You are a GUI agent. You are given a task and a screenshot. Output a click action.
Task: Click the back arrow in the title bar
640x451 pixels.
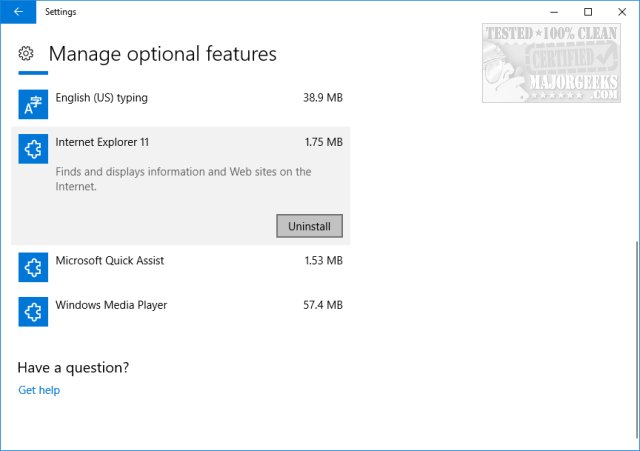pos(18,12)
